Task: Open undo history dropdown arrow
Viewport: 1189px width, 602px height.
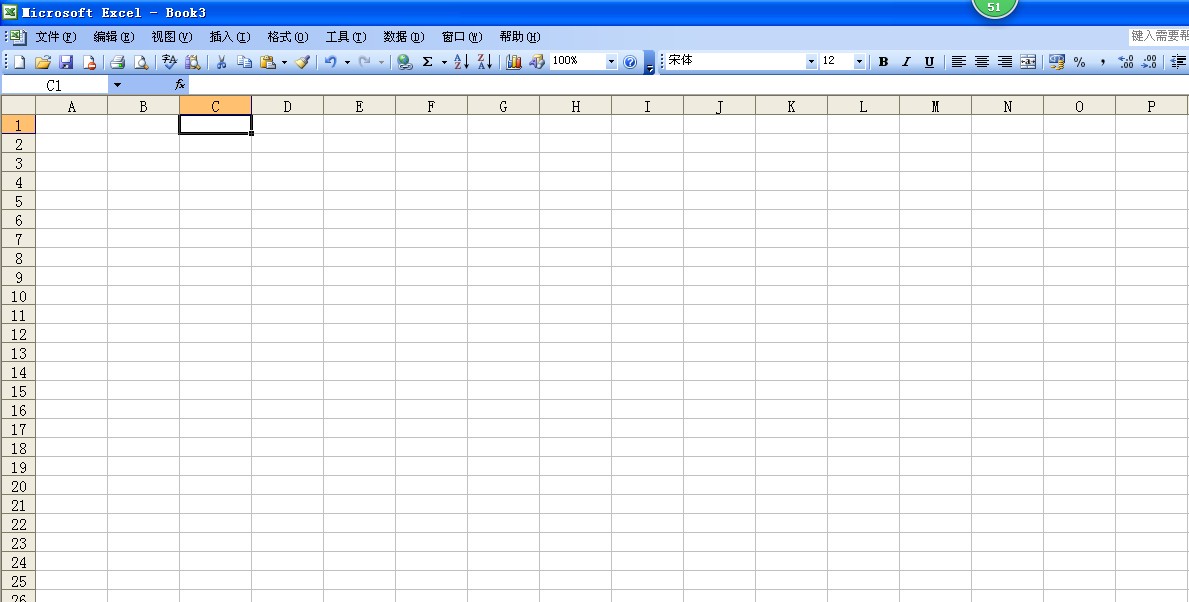Action: pyautogui.click(x=347, y=62)
